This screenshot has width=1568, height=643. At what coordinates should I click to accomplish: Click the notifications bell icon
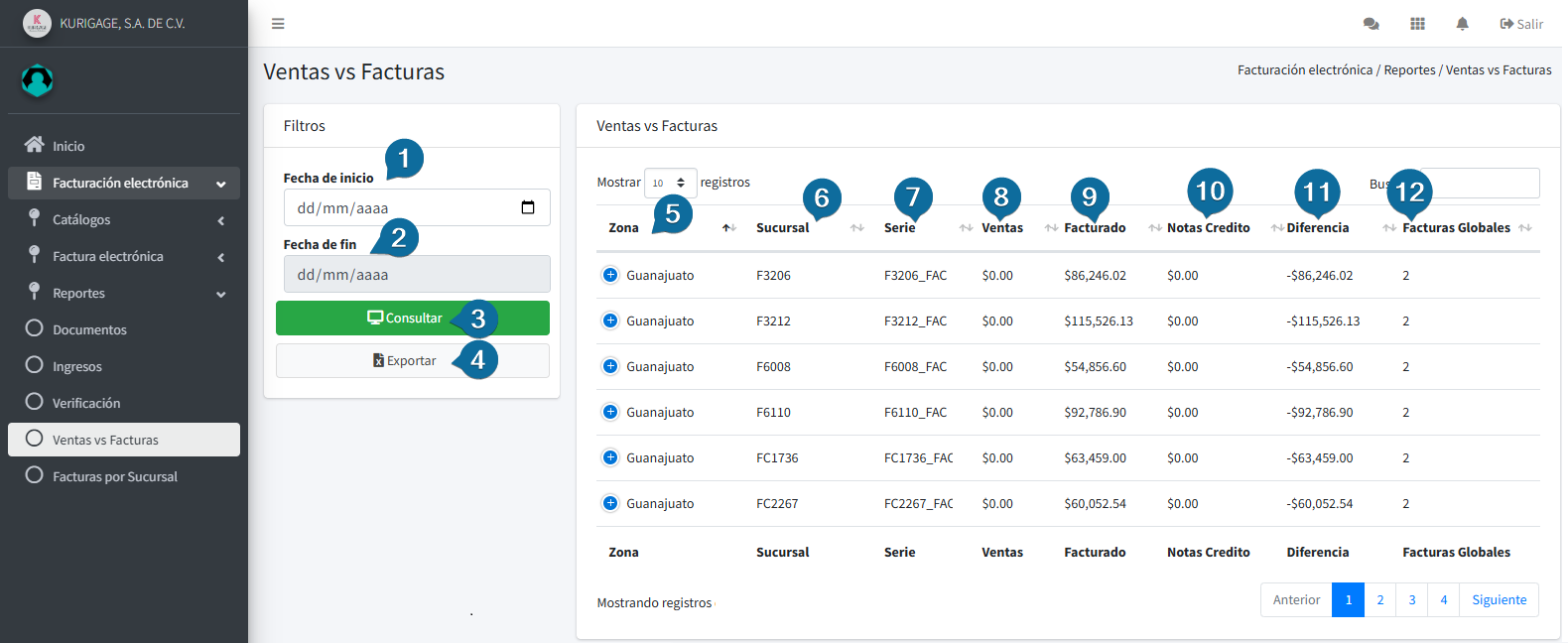click(1462, 24)
